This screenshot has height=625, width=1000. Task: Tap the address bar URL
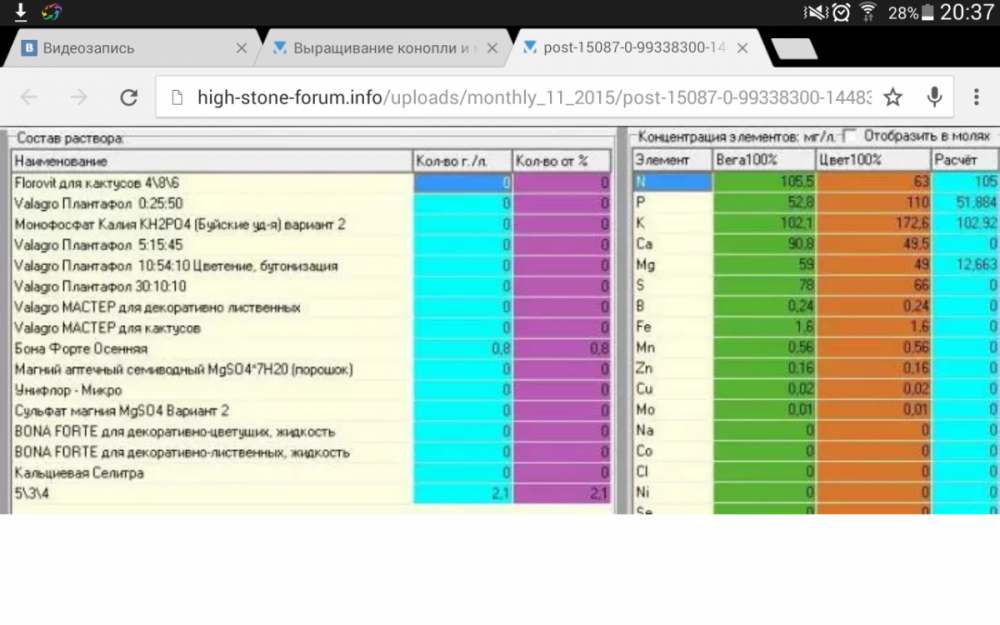point(534,97)
